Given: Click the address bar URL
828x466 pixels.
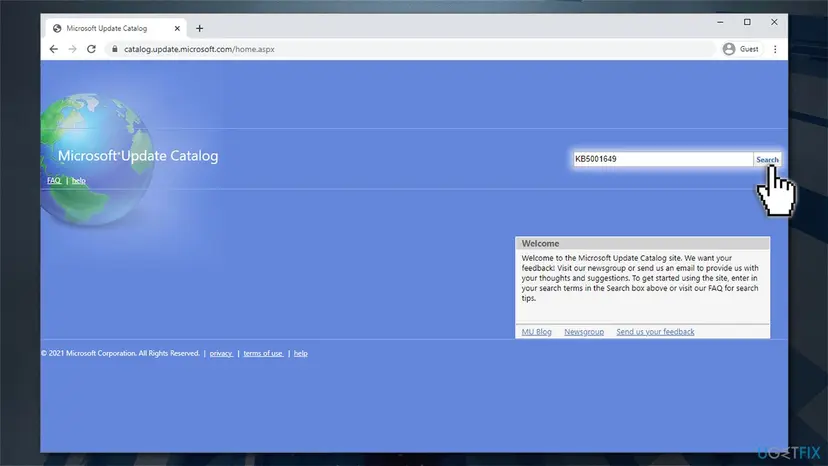Looking at the screenshot, I should tap(199, 49).
